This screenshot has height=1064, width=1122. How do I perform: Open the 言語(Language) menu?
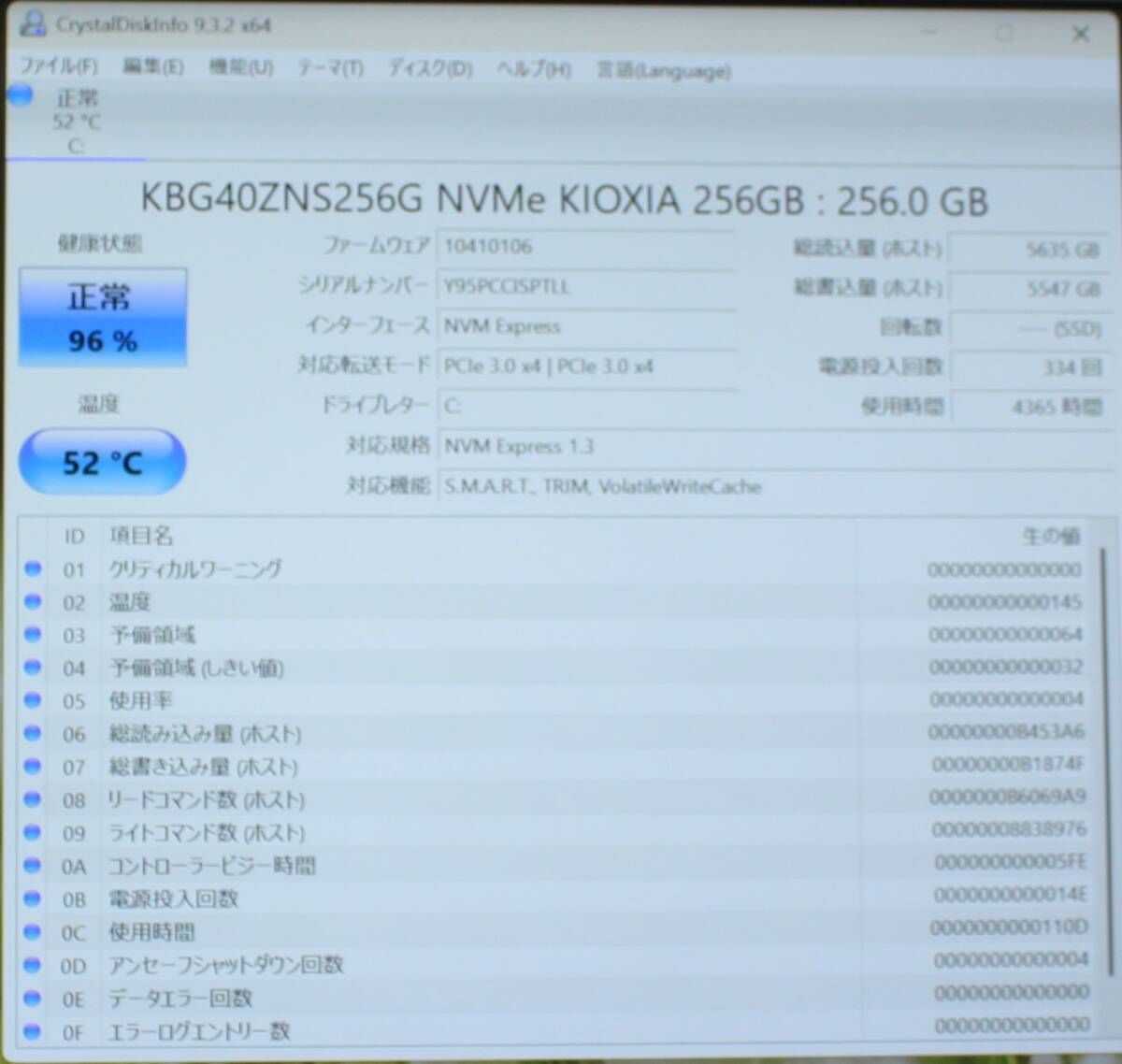click(664, 71)
